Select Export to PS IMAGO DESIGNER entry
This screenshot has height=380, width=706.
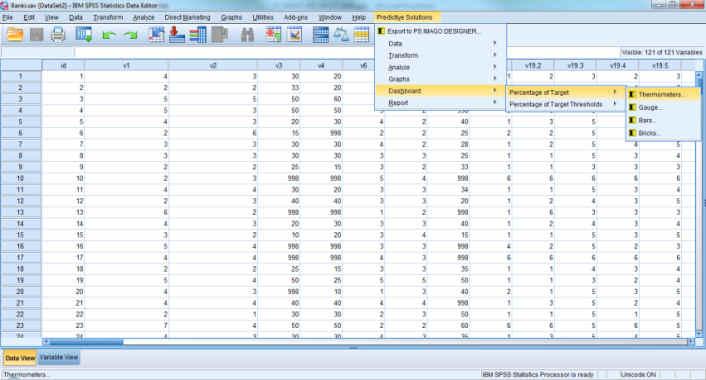pyautogui.click(x=440, y=31)
